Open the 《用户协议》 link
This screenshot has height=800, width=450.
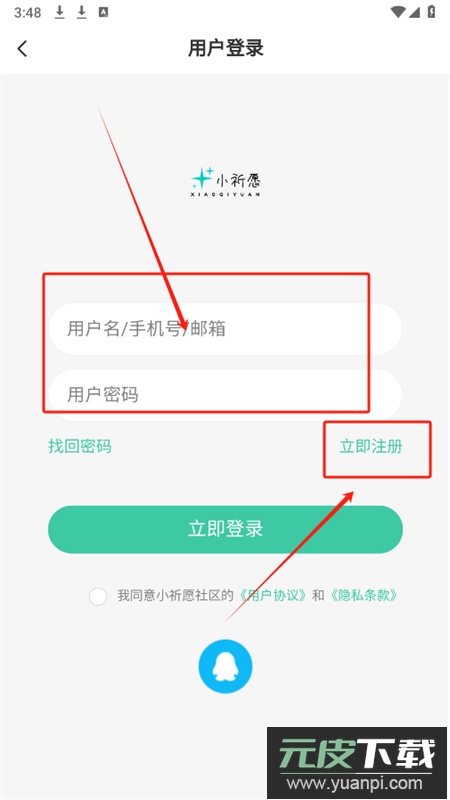274,595
